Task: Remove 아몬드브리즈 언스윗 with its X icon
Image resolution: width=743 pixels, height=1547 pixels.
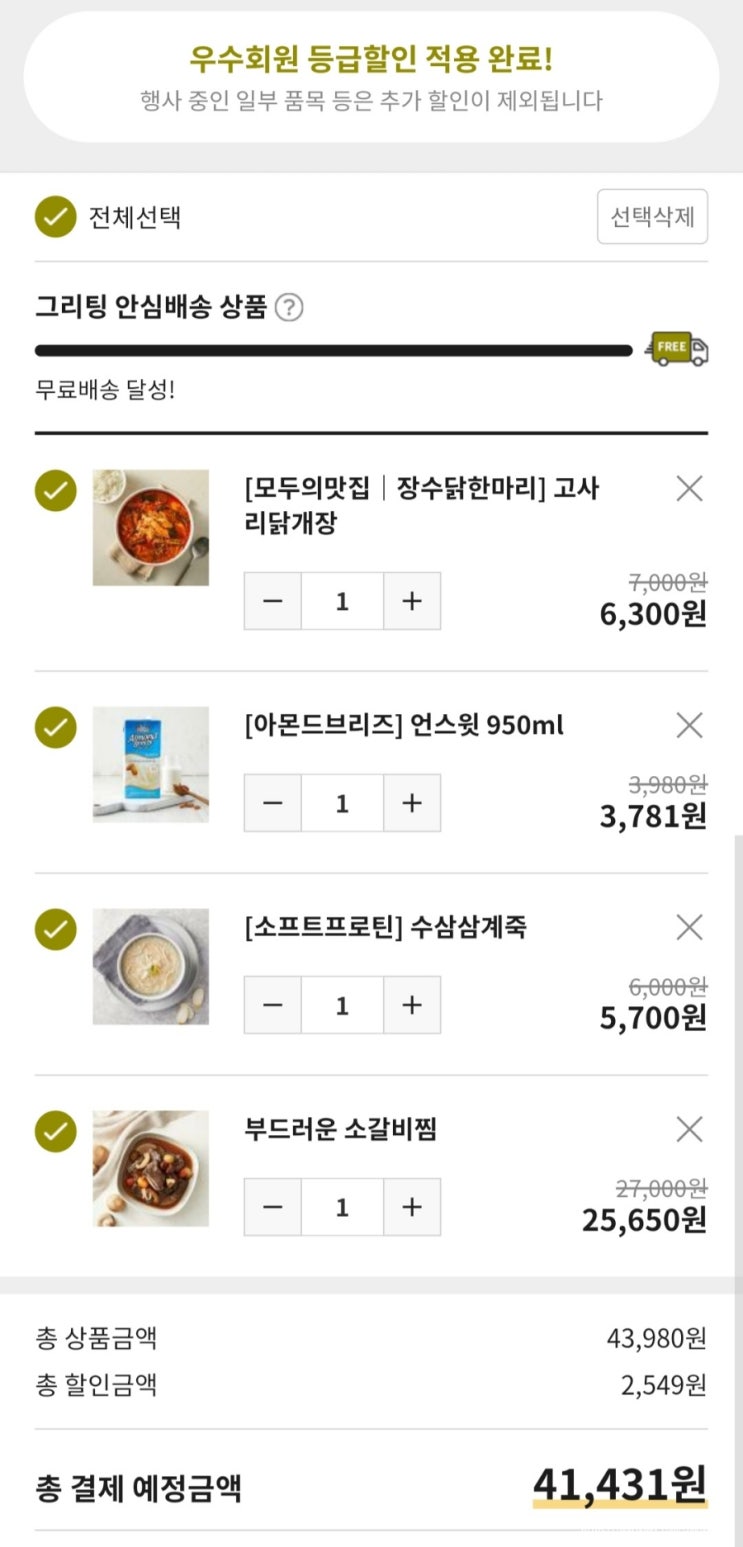Action: tap(689, 725)
